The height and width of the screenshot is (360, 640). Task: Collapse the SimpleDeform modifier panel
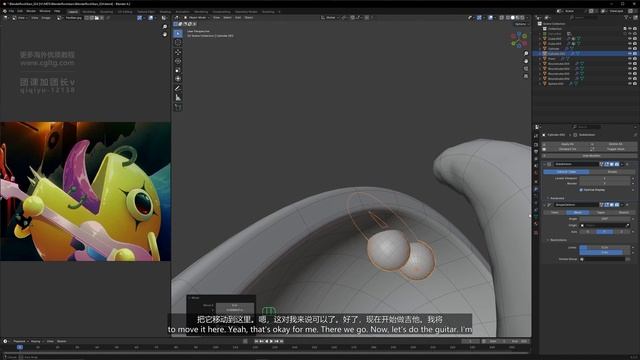(544, 205)
